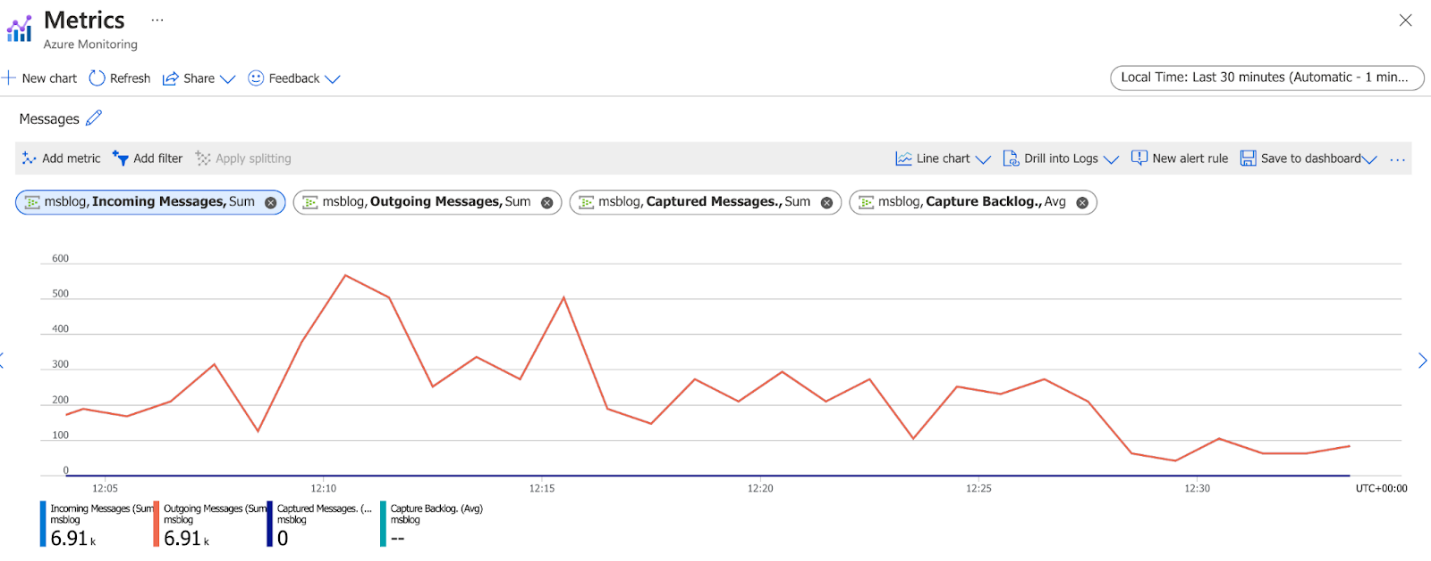The image size is (1431, 561).
Task: Toggle Capture Backlog (Avg) legend entry
Action: tap(432, 524)
